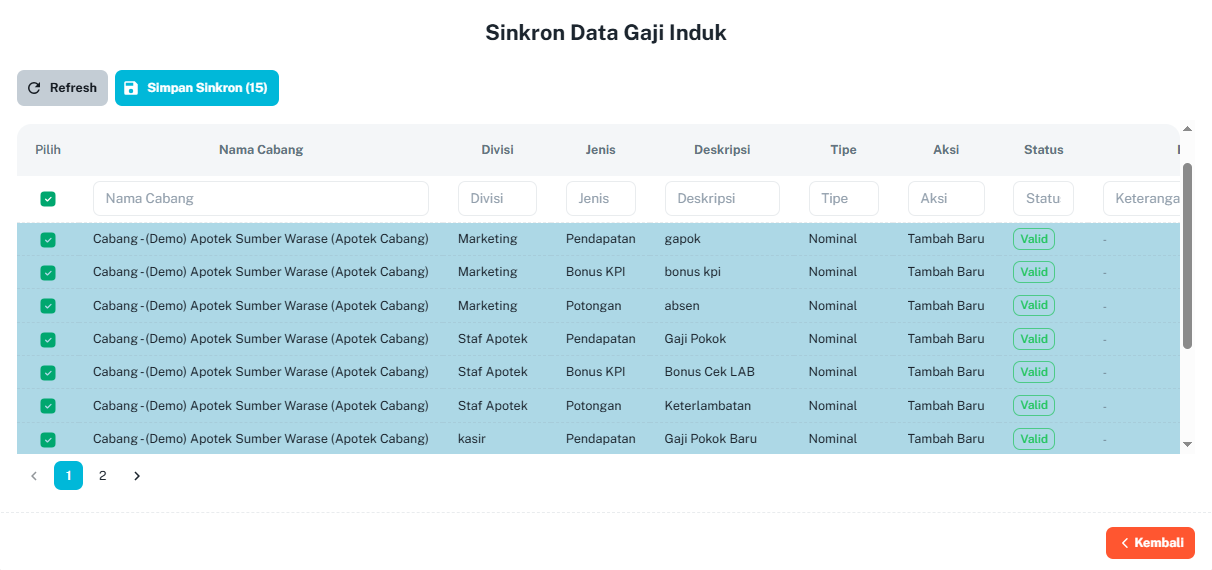Focus the Deskripsi filter field
1212x570 pixels.
(x=722, y=198)
